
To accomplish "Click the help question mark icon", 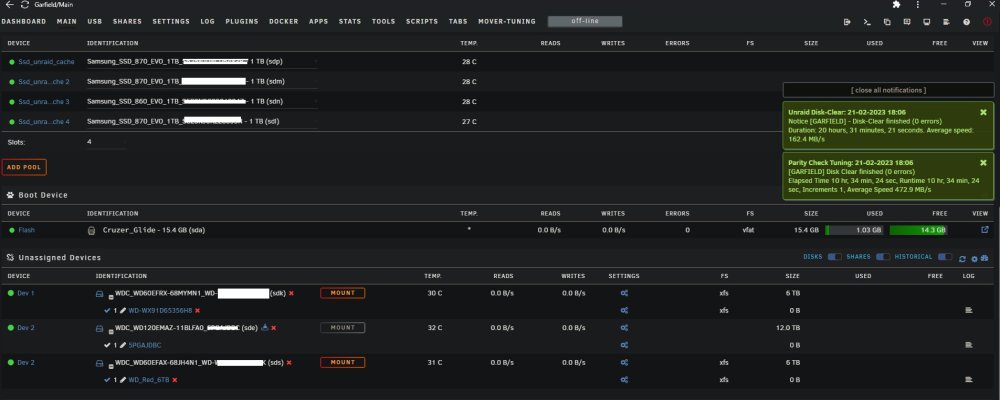I will [967, 22].
